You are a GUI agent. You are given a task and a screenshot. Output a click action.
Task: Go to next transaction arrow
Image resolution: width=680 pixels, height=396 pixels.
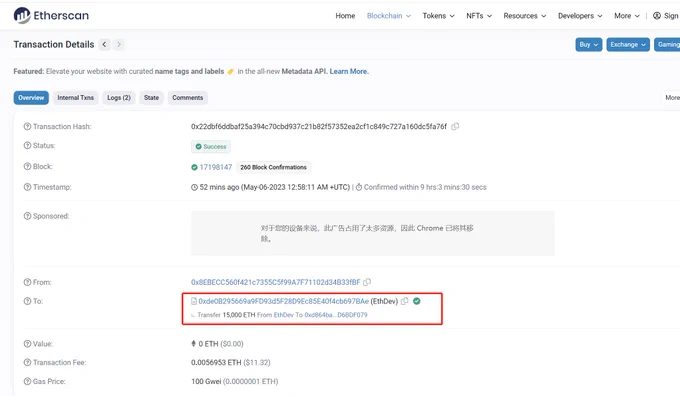[119, 44]
